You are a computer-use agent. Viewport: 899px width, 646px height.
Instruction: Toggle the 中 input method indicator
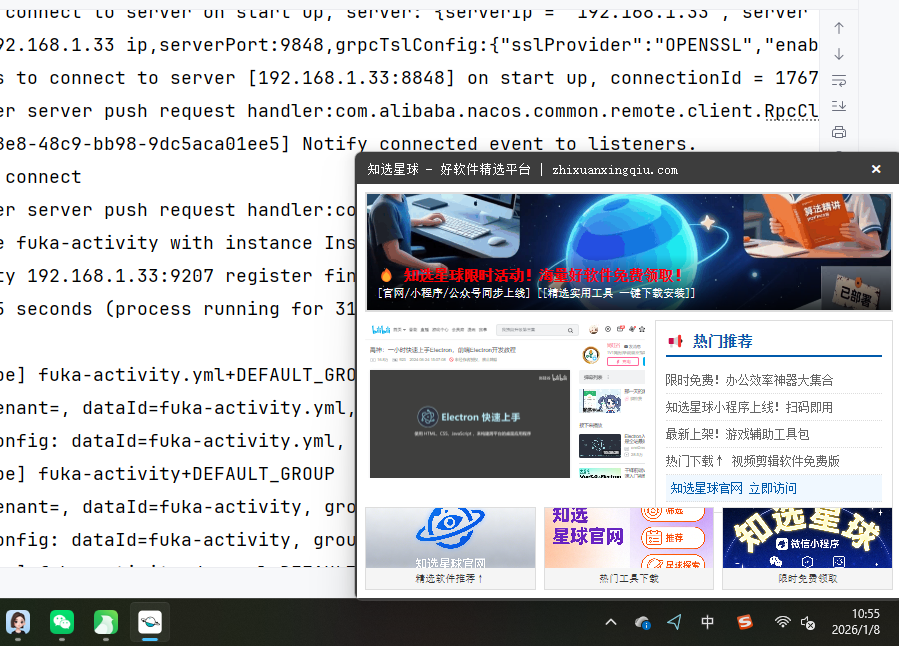[708, 622]
